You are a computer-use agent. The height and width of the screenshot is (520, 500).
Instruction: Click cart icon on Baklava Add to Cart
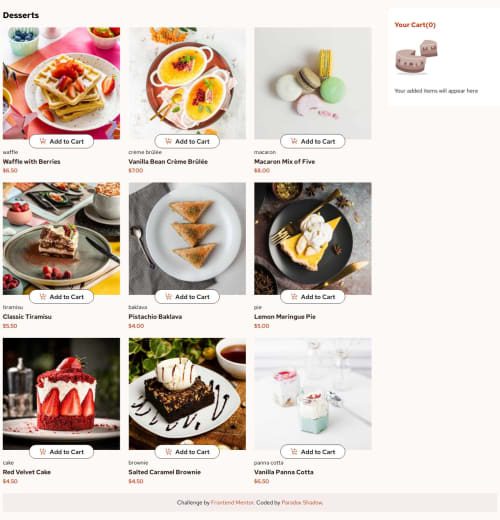tap(168, 296)
